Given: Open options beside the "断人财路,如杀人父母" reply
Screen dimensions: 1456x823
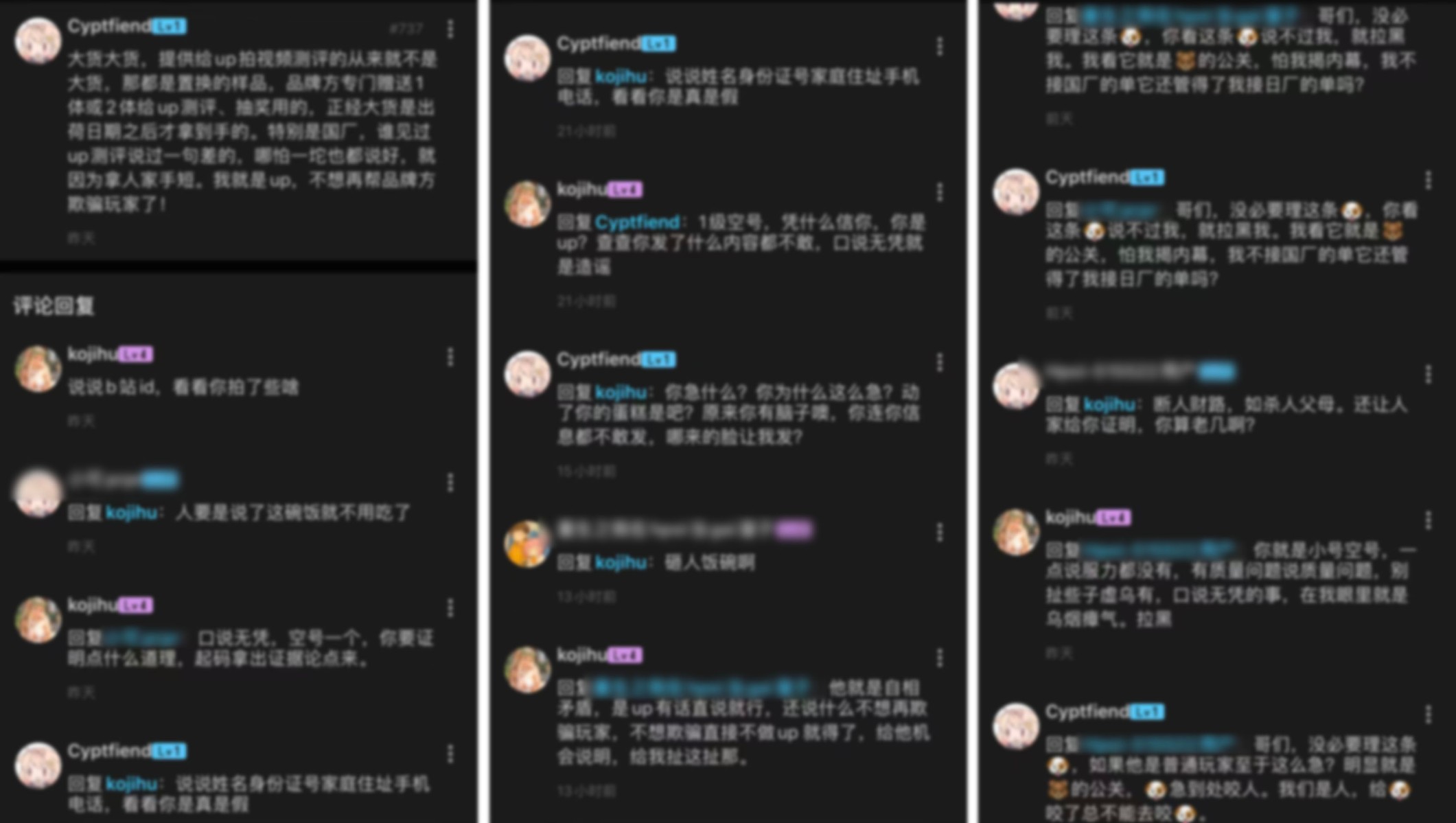Looking at the screenshot, I should pos(1429,374).
